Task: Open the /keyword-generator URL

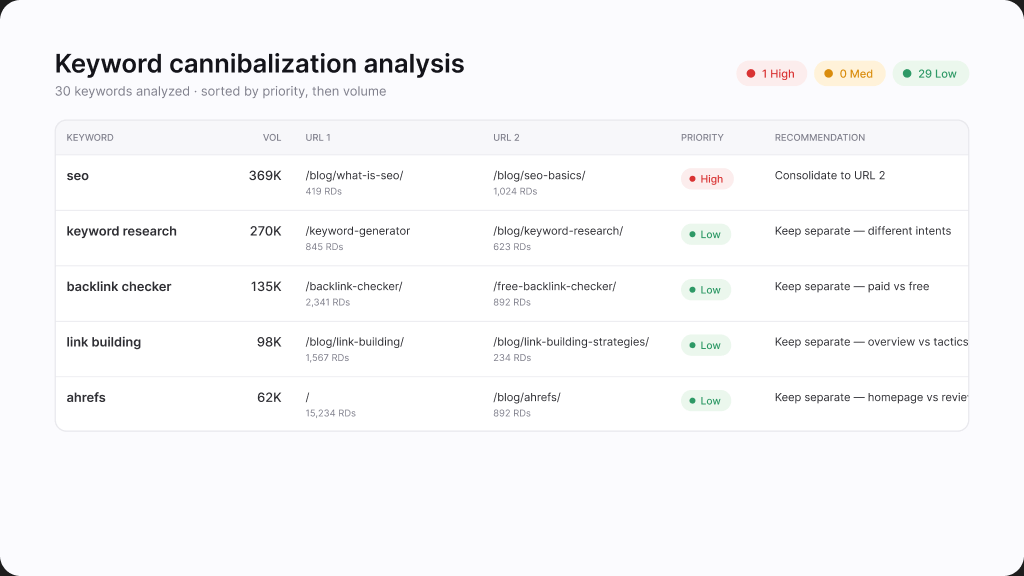Action: click(x=358, y=231)
